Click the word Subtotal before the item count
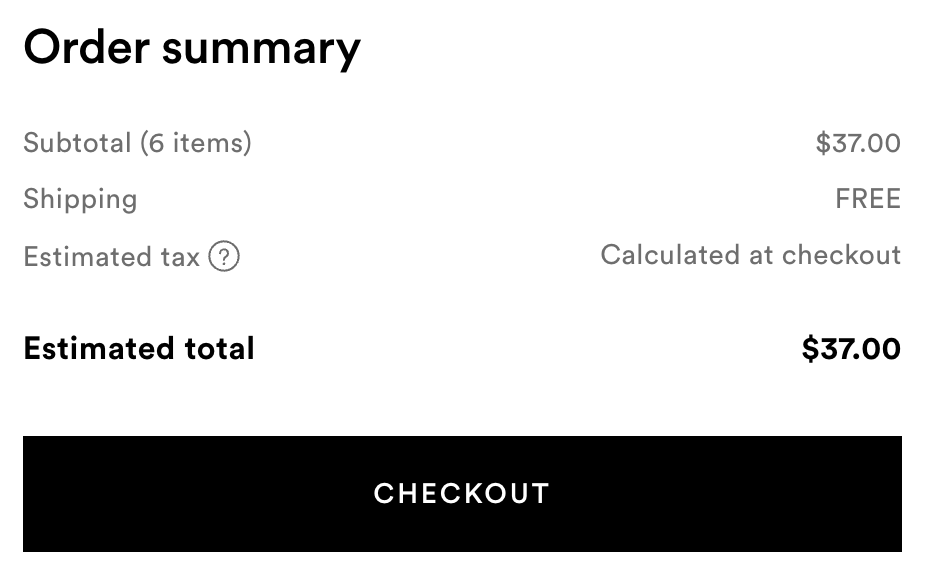Viewport: 930px width, 576px height. (77, 143)
